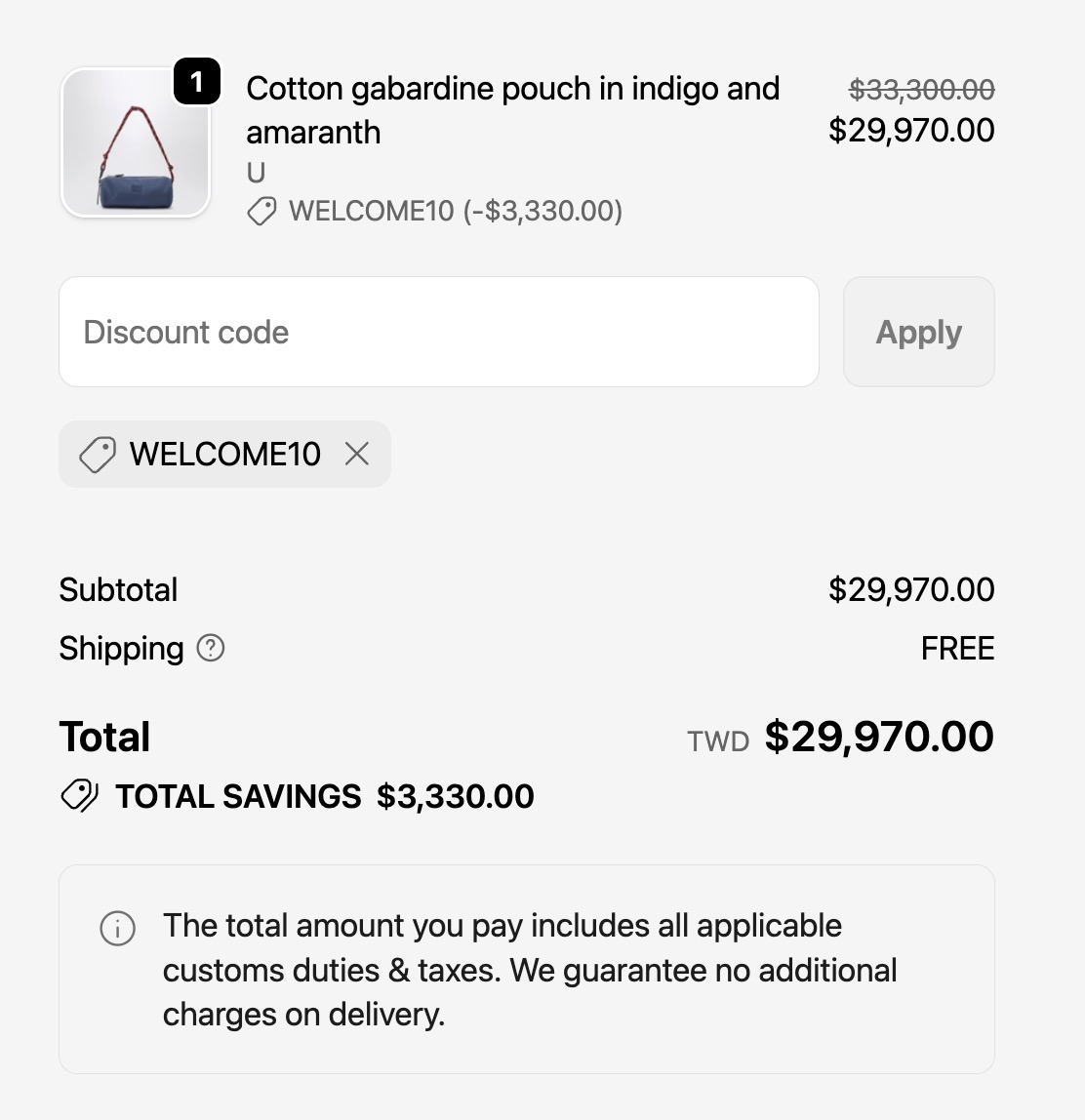Click the FREE shipping value
The height and width of the screenshot is (1120, 1085).
(x=957, y=648)
